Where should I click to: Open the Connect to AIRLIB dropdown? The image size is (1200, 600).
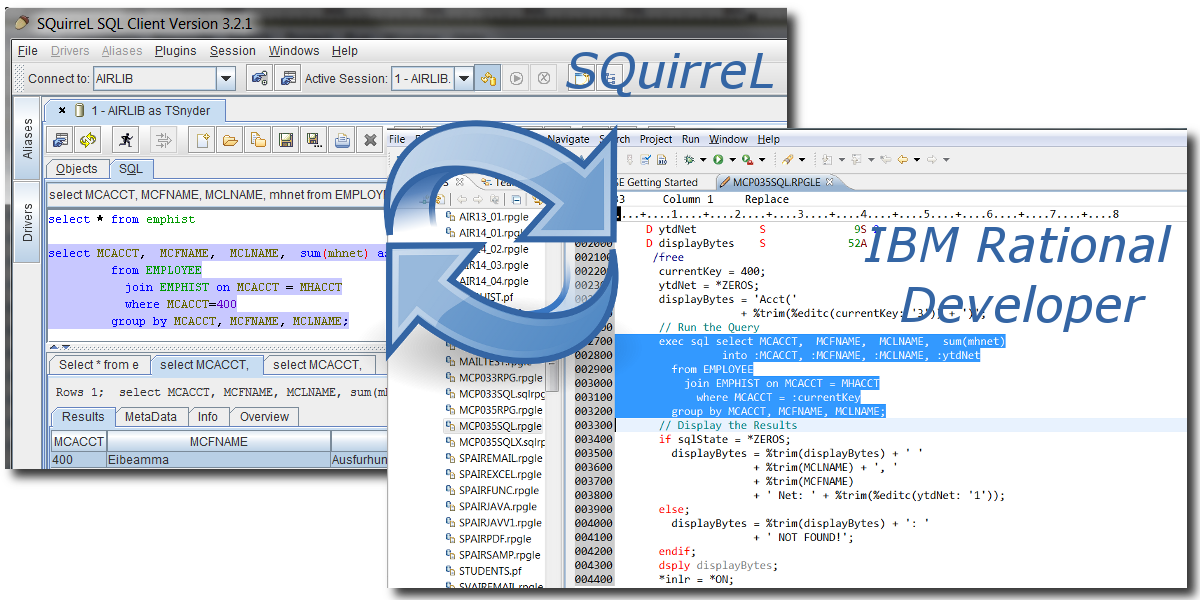click(226, 78)
